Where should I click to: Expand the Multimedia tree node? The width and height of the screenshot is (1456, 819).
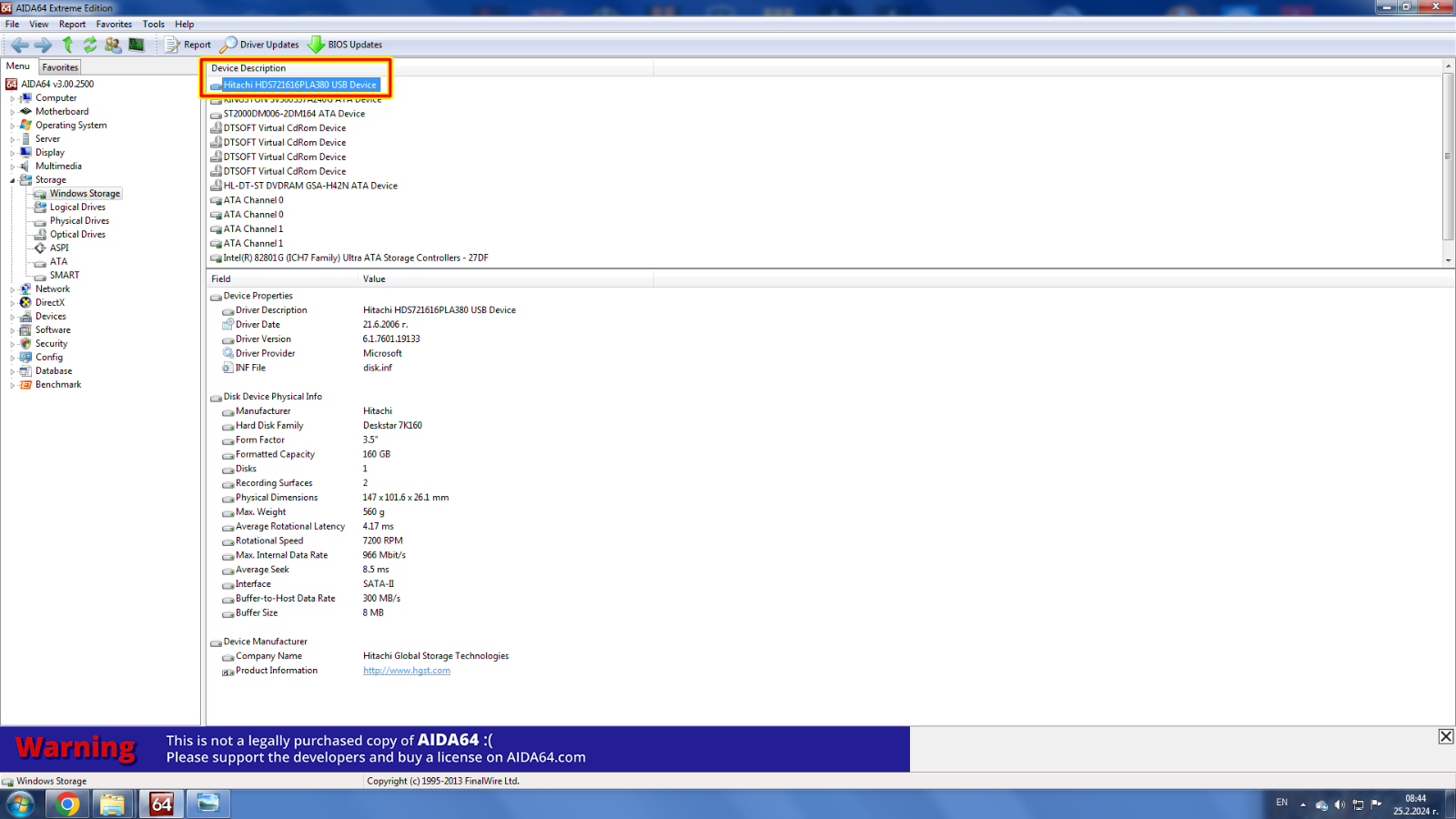pos(13,167)
